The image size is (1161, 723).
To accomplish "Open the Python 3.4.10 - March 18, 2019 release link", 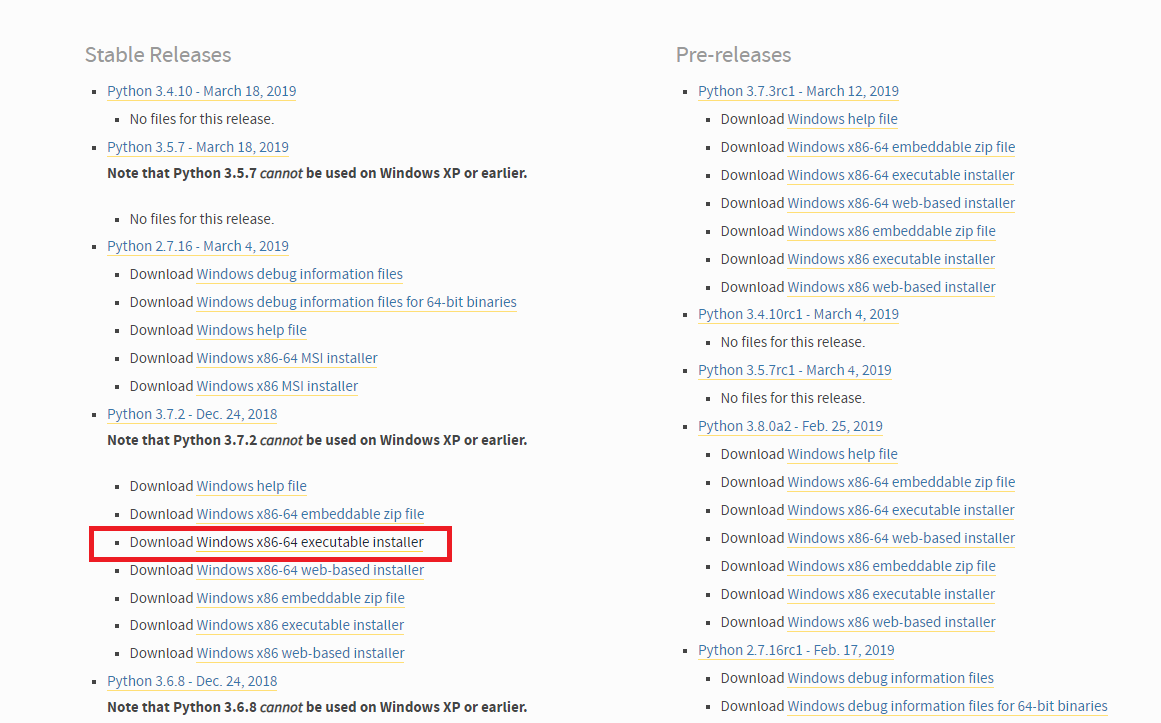I will (201, 91).
